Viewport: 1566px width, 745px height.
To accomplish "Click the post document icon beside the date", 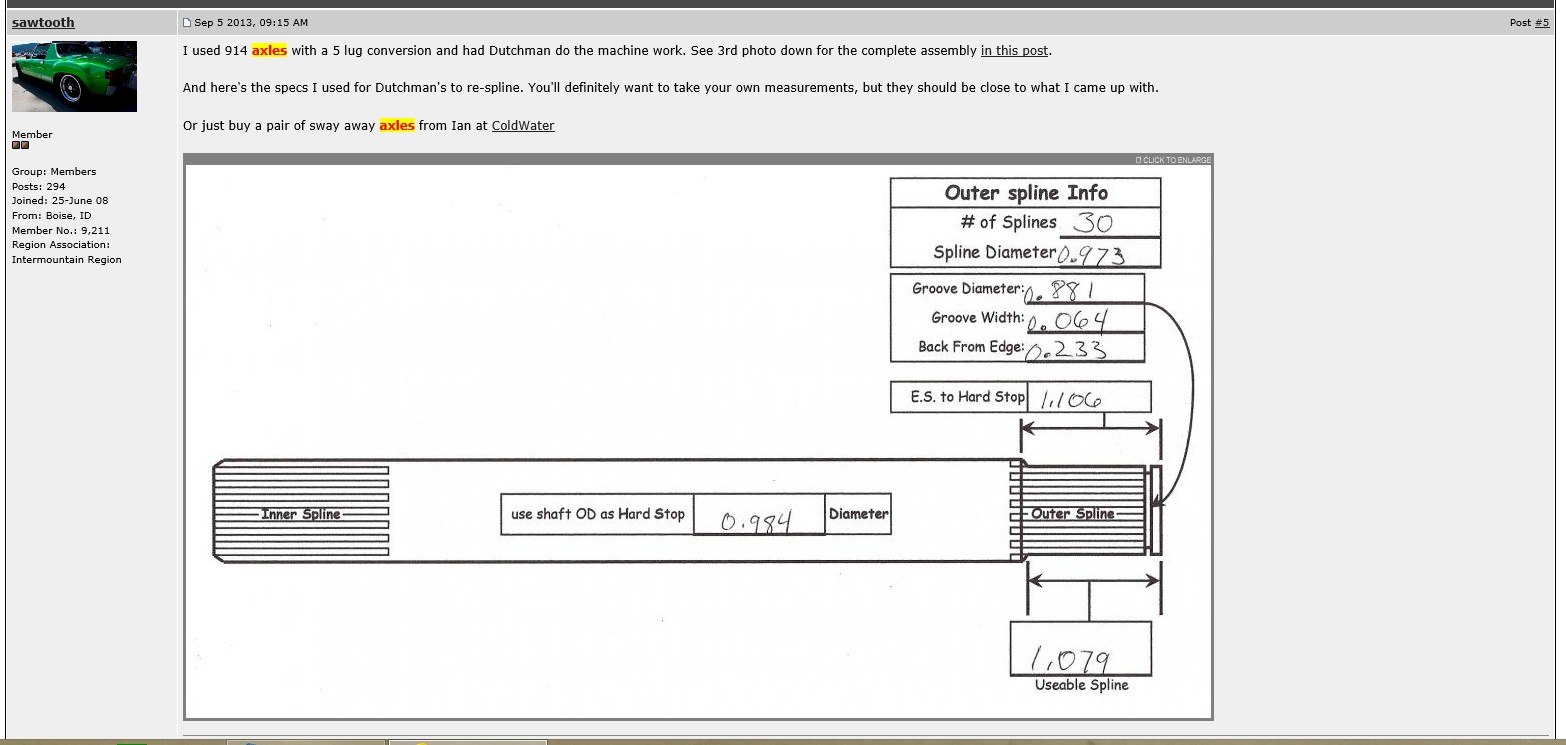I will click(x=187, y=22).
